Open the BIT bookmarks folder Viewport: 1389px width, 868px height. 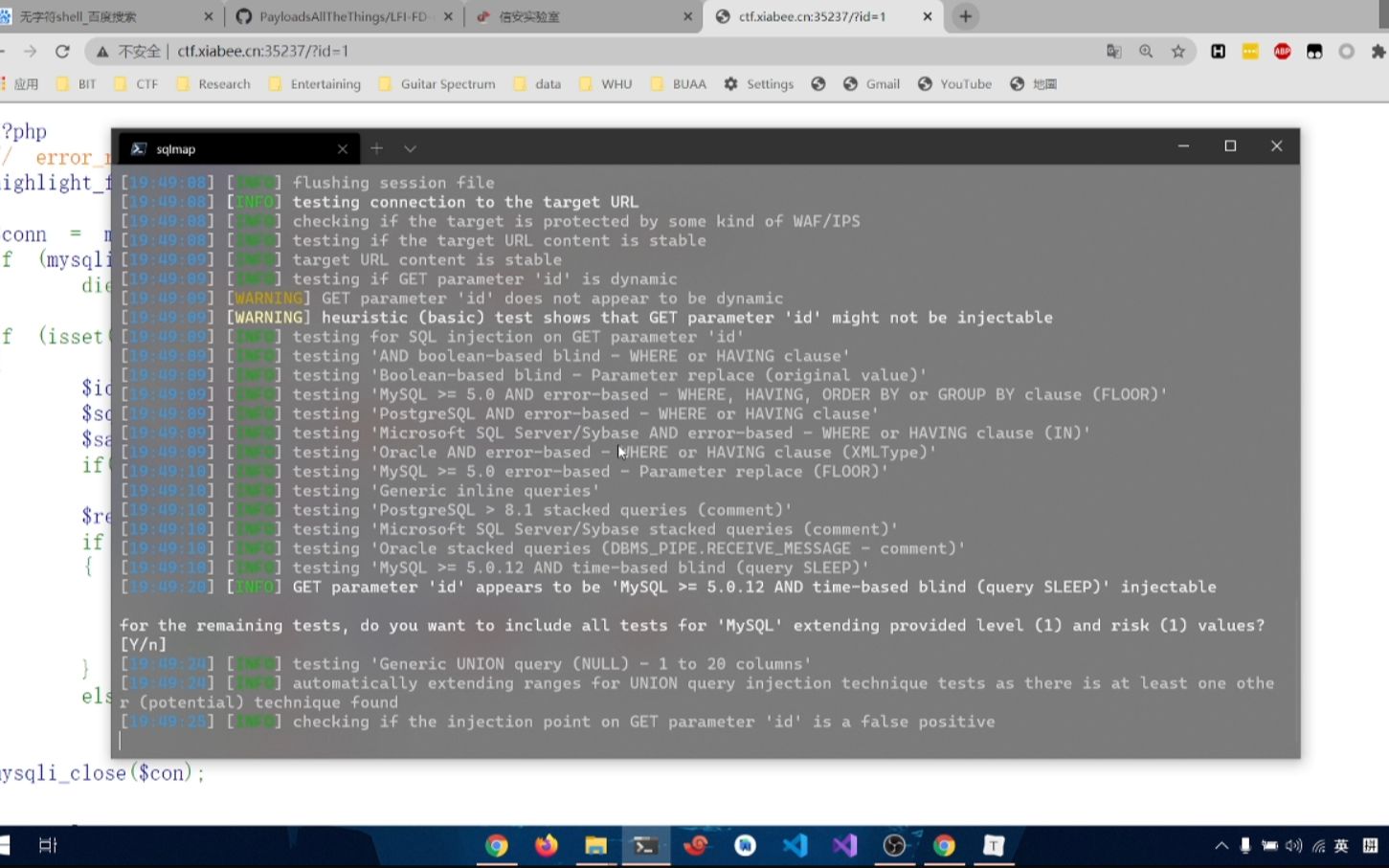click(77, 84)
